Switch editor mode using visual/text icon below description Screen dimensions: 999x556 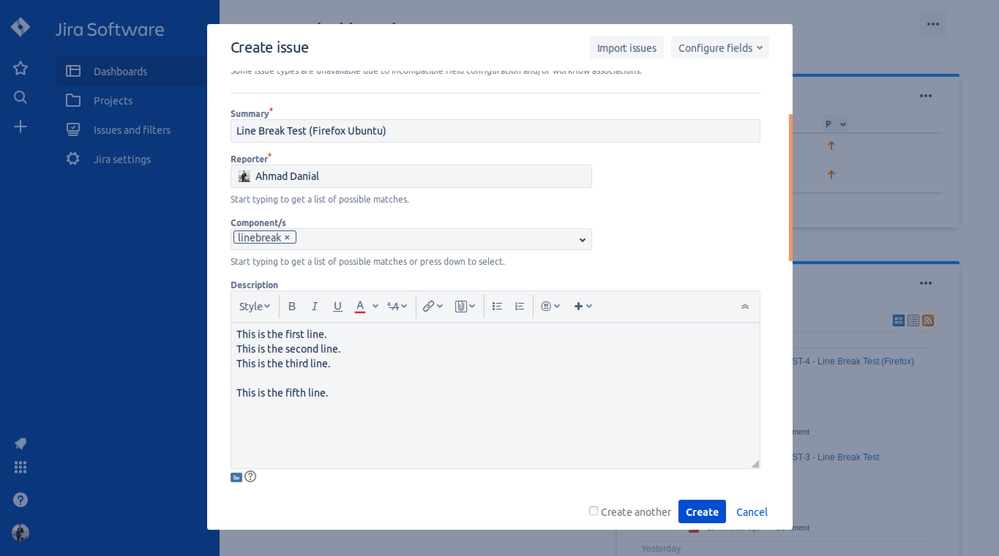[x=236, y=477]
